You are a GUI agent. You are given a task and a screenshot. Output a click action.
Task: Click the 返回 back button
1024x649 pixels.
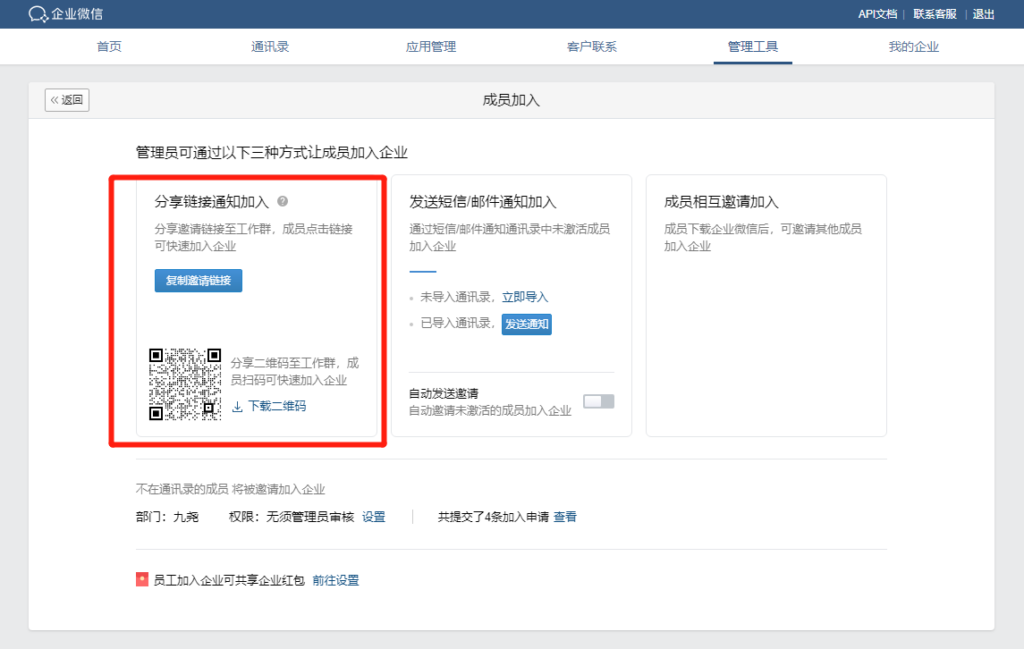click(x=67, y=100)
